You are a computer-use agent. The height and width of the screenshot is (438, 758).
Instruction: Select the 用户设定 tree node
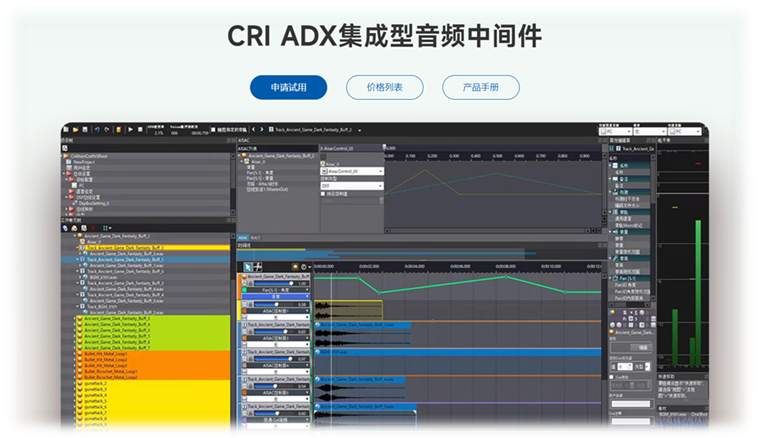82,168
